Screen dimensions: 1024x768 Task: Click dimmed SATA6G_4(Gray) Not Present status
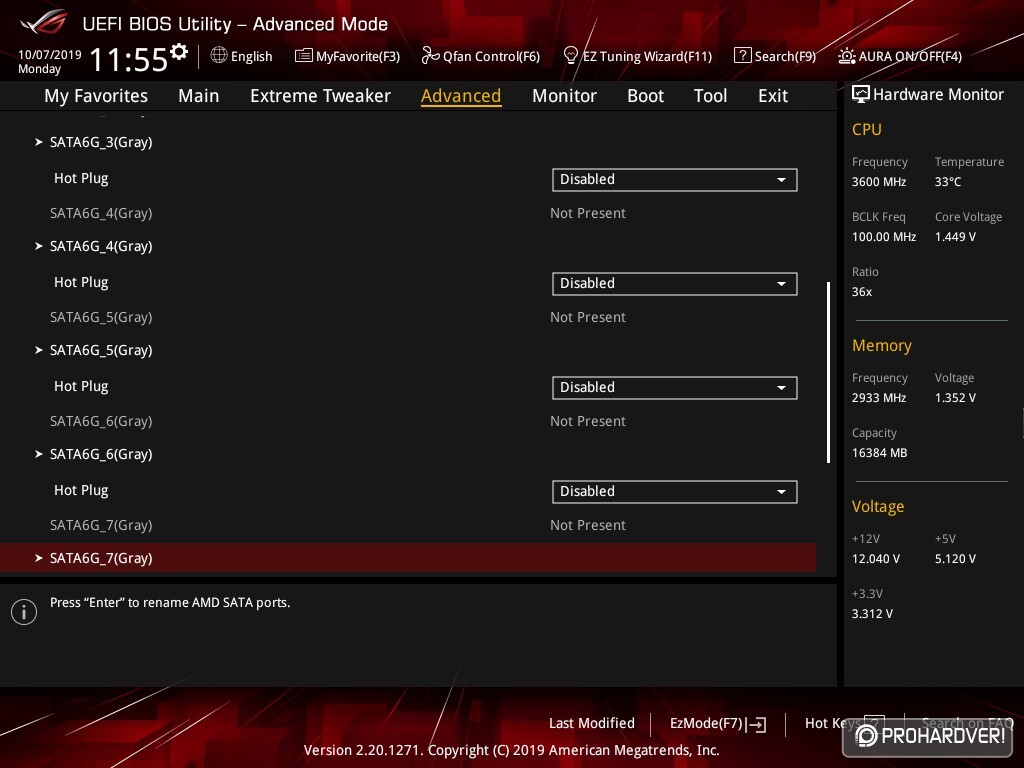(588, 214)
